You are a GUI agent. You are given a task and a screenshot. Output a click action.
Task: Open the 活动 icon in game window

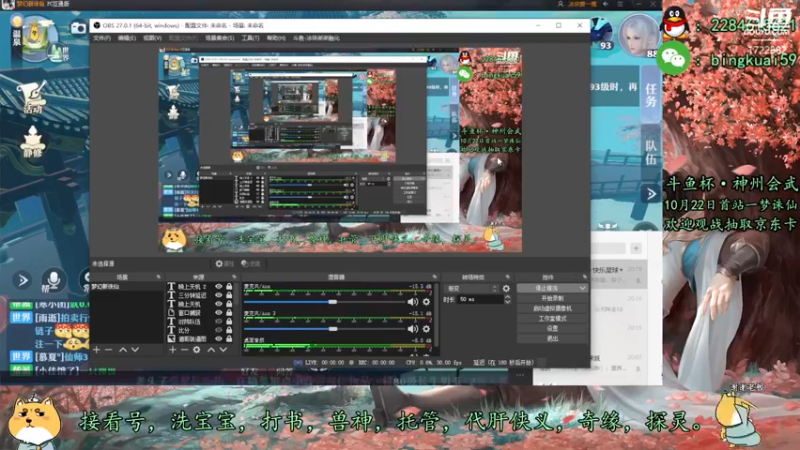click(x=32, y=97)
